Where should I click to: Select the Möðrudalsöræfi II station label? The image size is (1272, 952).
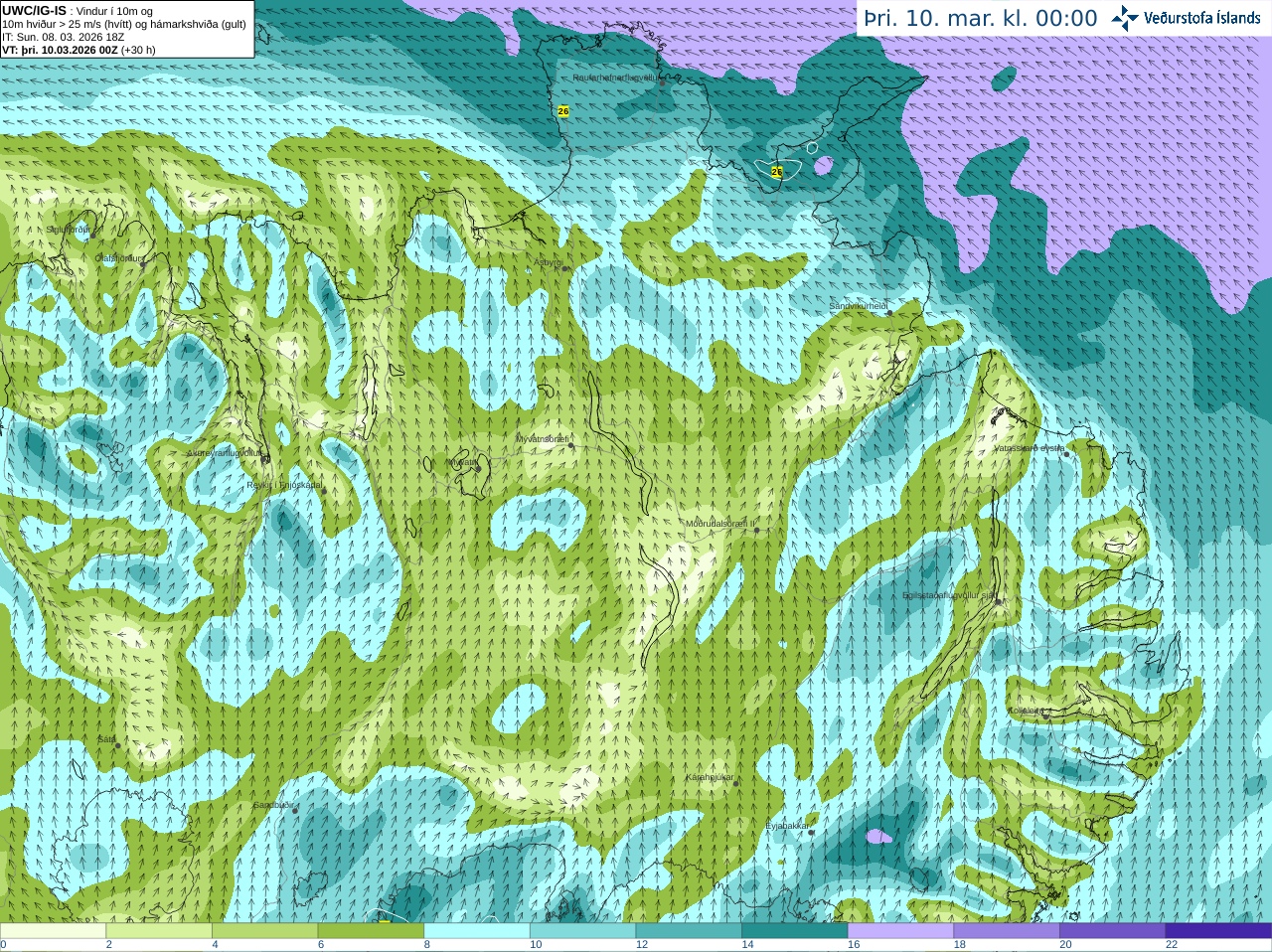721,523
